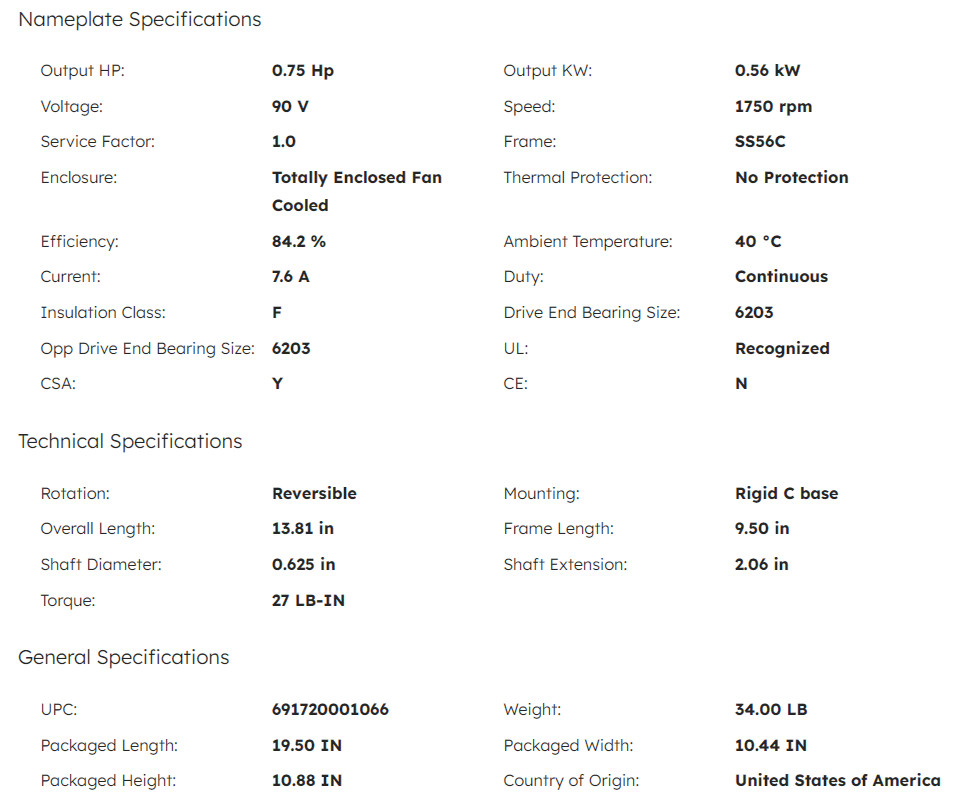Click the 90 V voltage value
This screenshot has height=805, width=967.
point(290,107)
